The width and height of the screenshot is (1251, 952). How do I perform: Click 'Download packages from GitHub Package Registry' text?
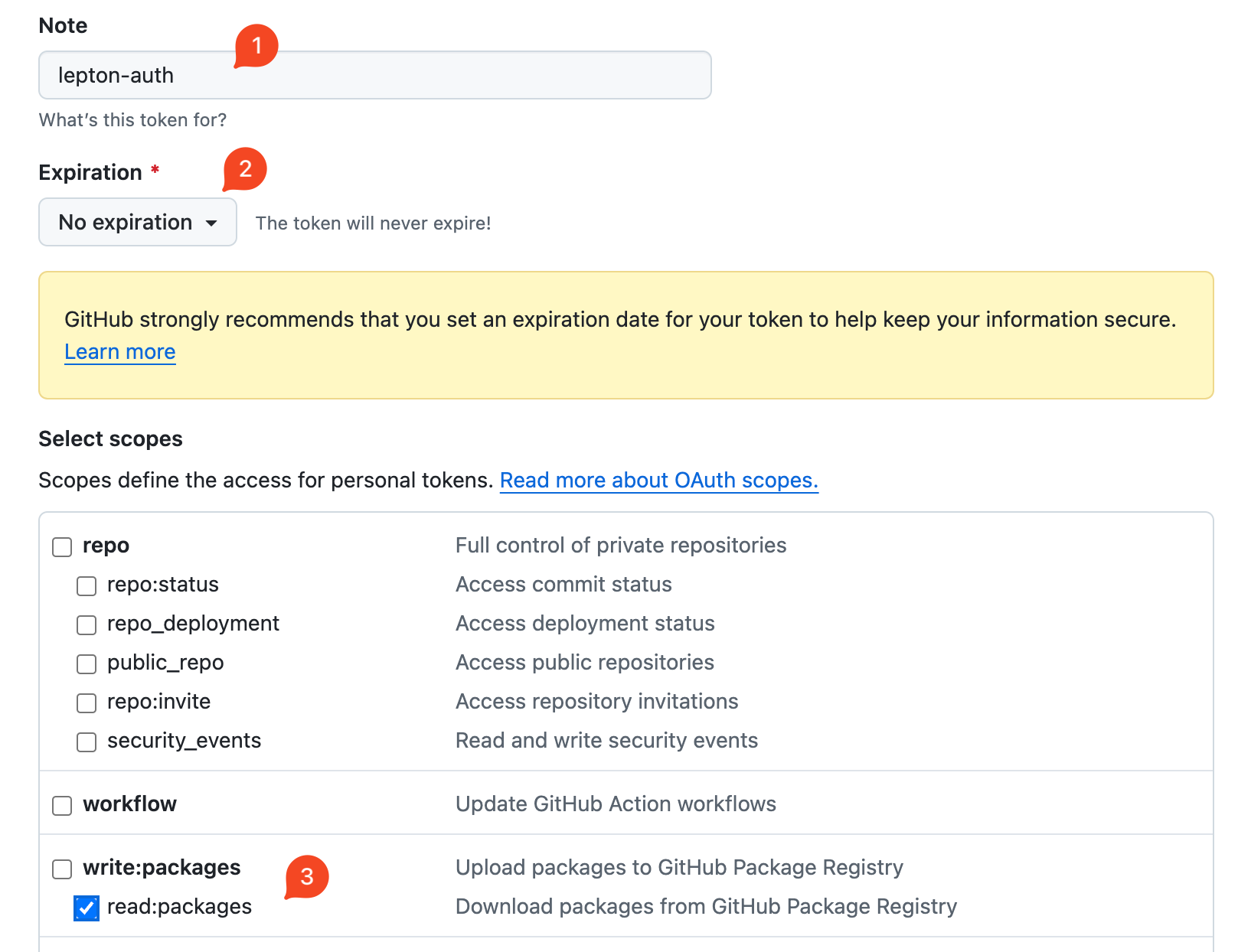pyautogui.click(x=706, y=906)
